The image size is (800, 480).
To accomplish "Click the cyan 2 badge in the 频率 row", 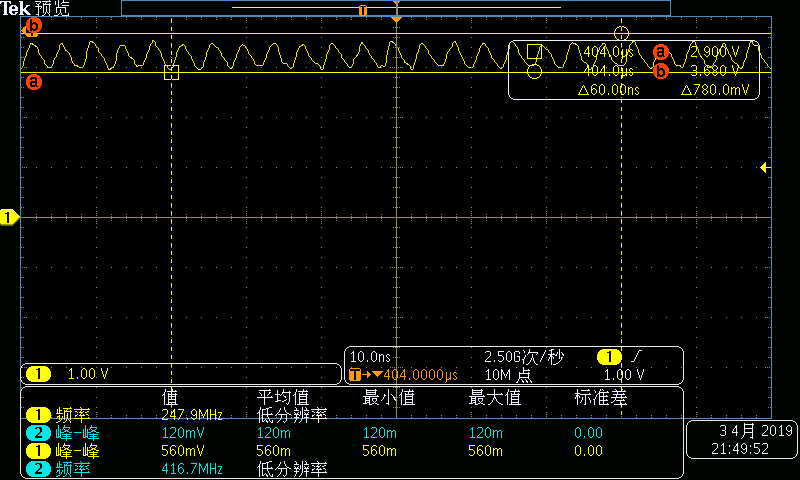I will tap(38, 469).
